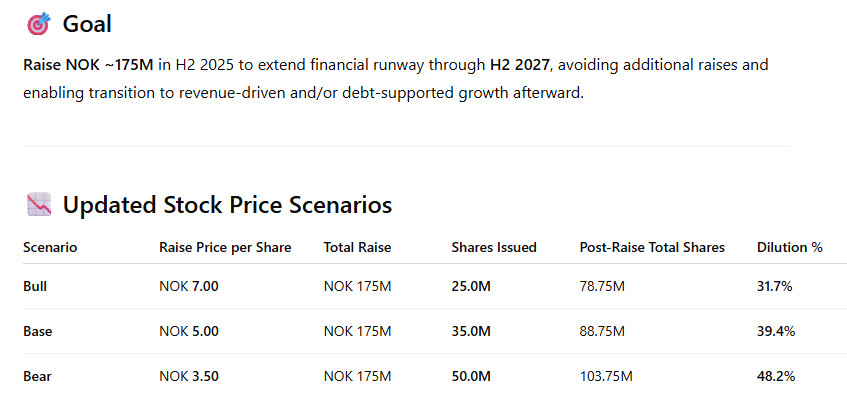
Task: Click the Dilution % column header
Action: pyautogui.click(x=790, y=247)
